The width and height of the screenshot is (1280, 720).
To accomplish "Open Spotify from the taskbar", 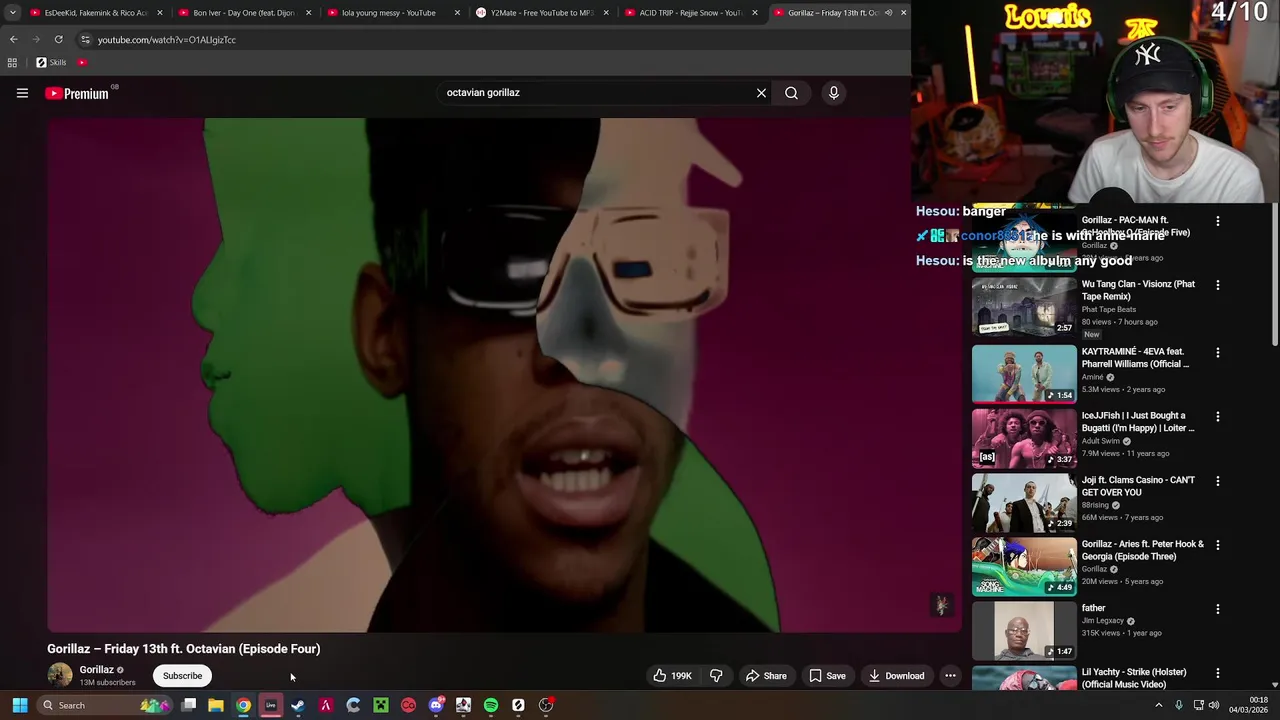I will 490,705.
